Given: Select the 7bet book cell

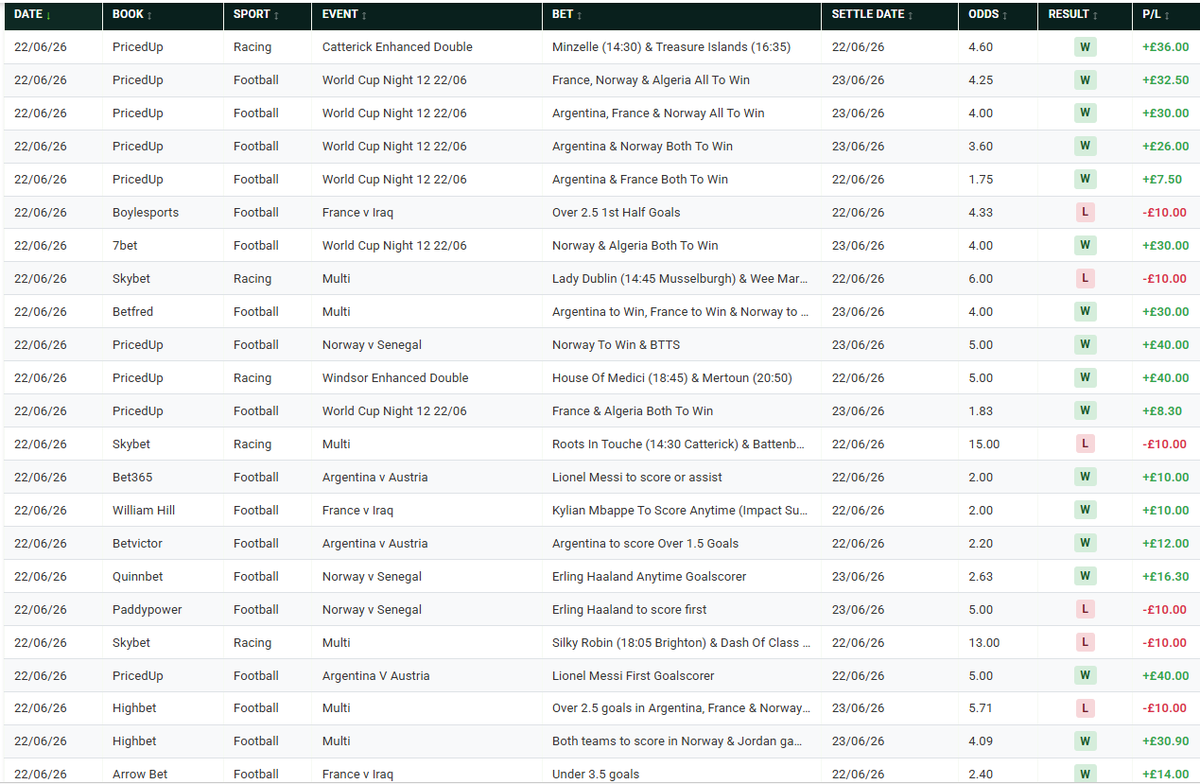Looking at the screenshot, I should 126,245.
